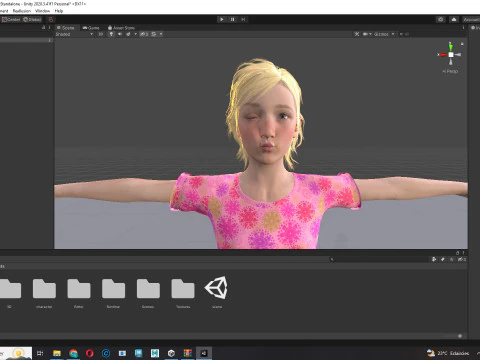Viewport: 480px width, 360px height.
Task: Click the search by type icon in Project
Action: pyautogui.click(x=434, y=259)
